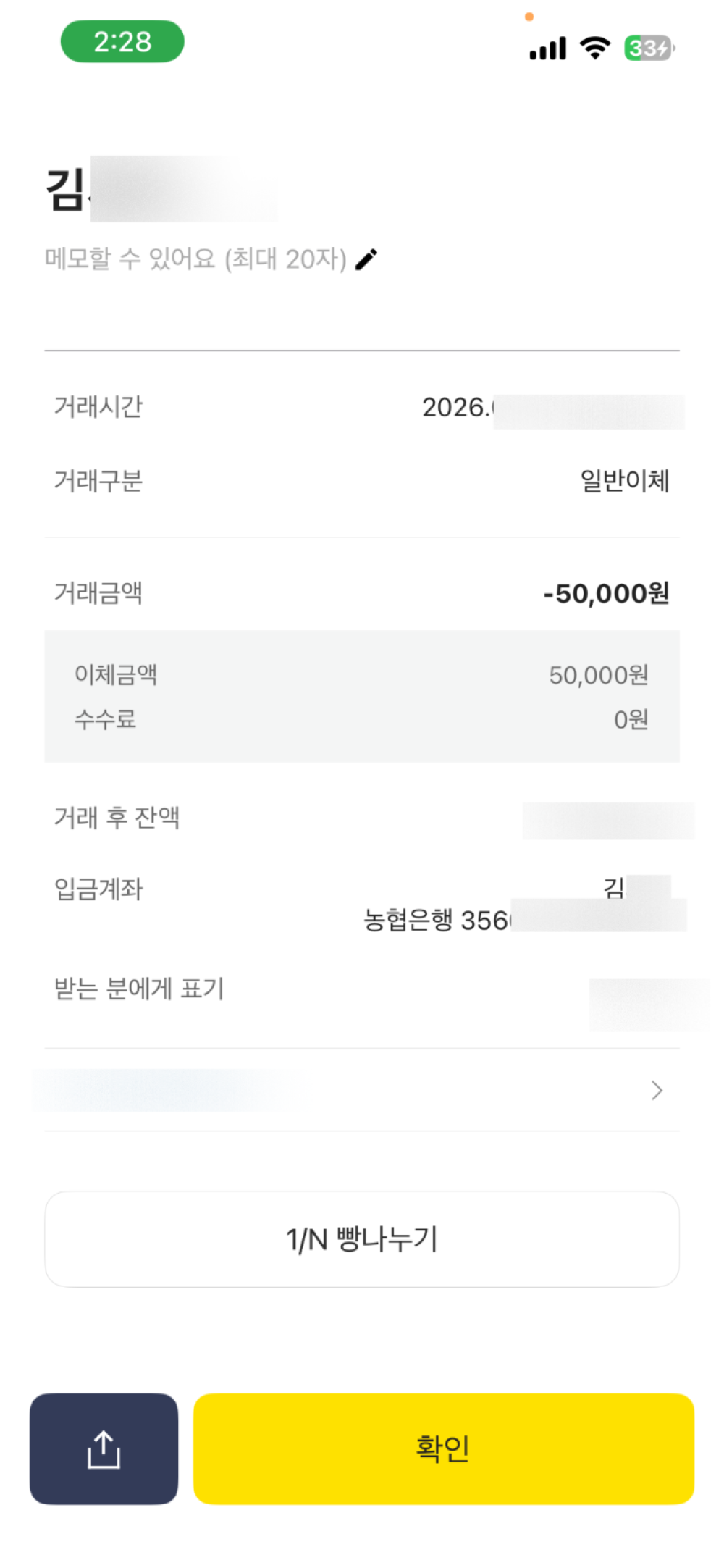Open the row with the right chevron

pyautogui.click(x=656, y=1090)
